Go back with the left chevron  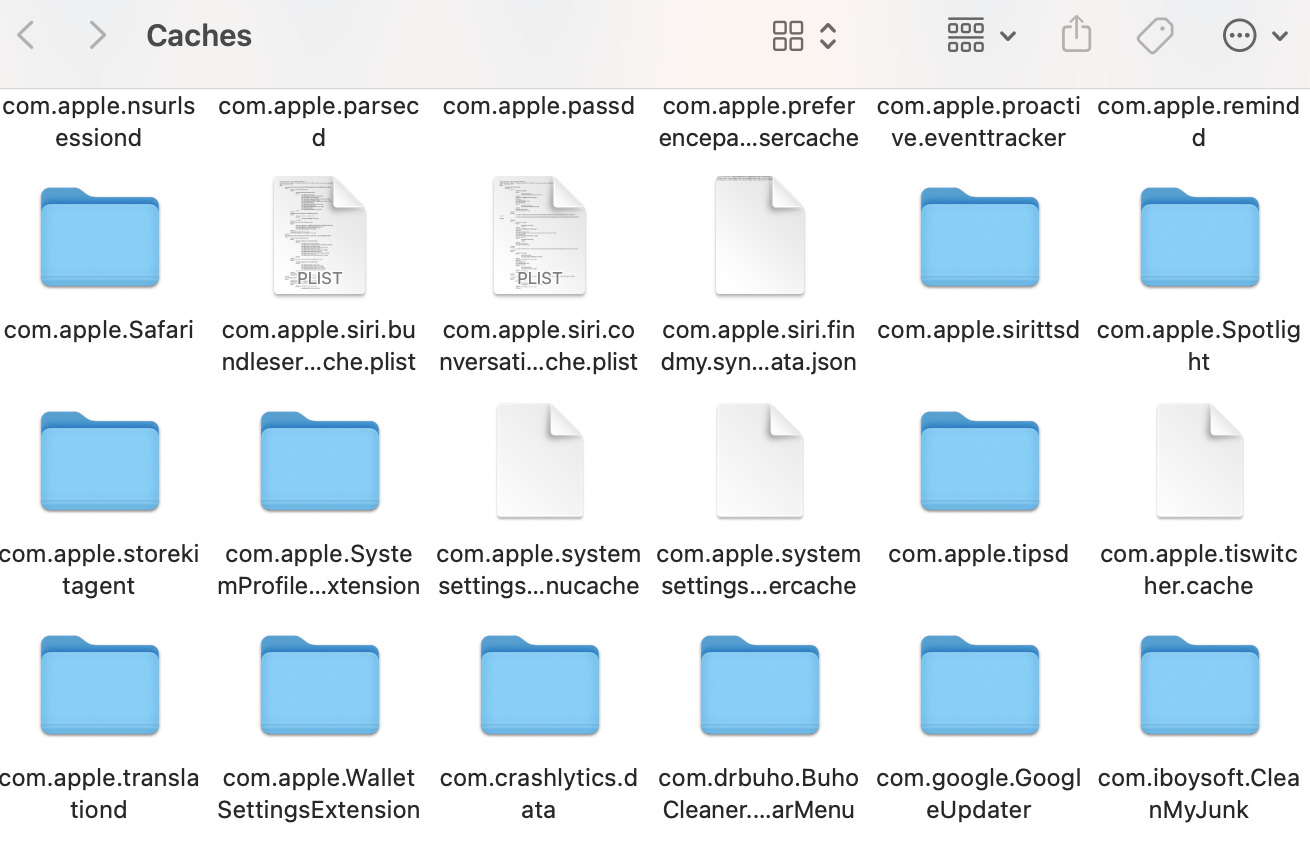click(x=27, y=36)
